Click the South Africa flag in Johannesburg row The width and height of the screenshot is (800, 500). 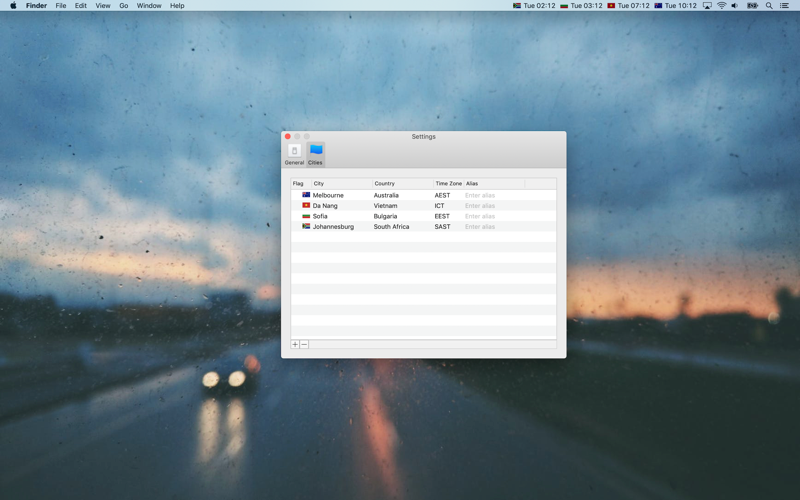pyautogui.click(x=306, y=226)
